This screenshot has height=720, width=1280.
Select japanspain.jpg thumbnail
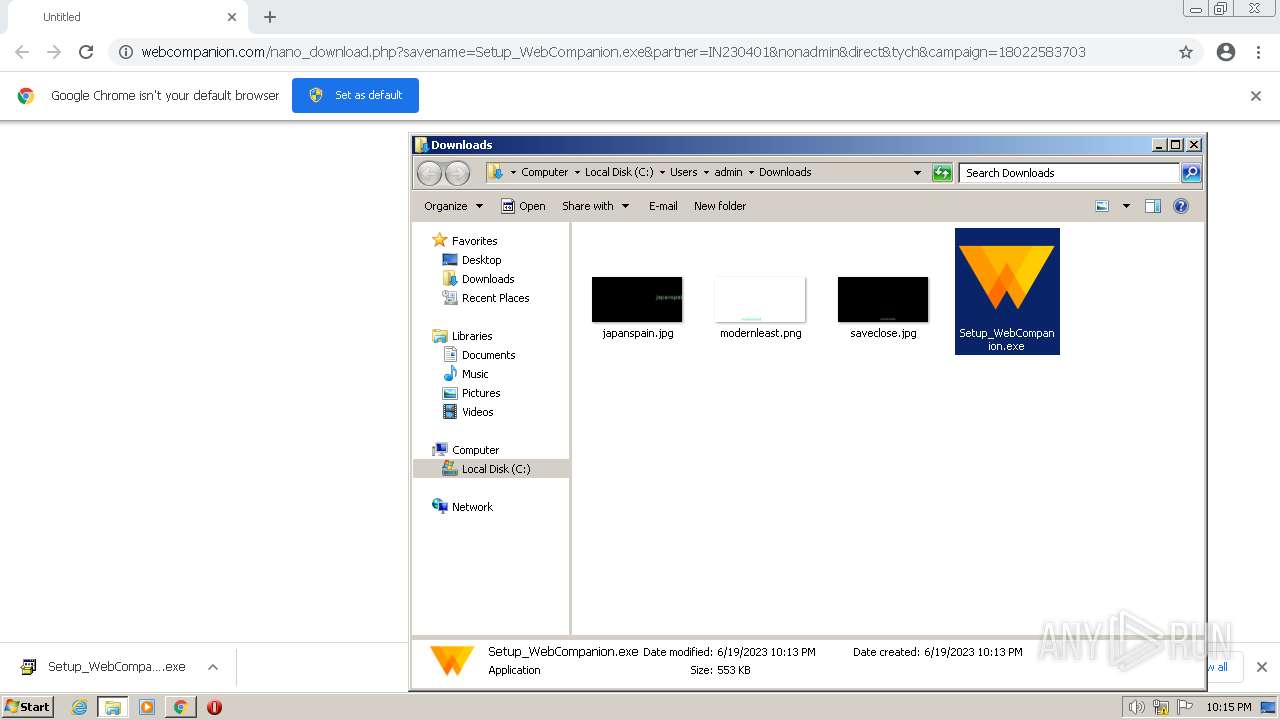(637, 300)
